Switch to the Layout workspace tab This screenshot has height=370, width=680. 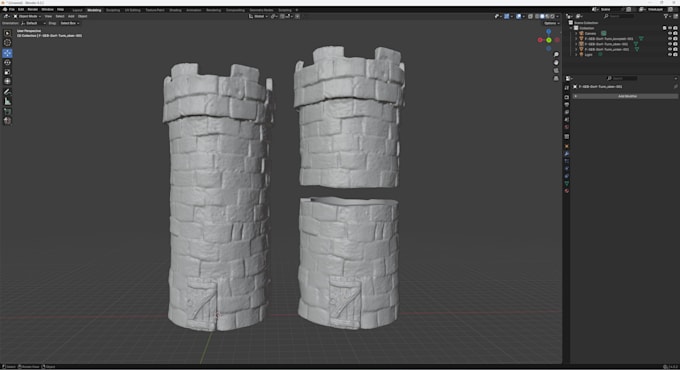coord(78,10)
